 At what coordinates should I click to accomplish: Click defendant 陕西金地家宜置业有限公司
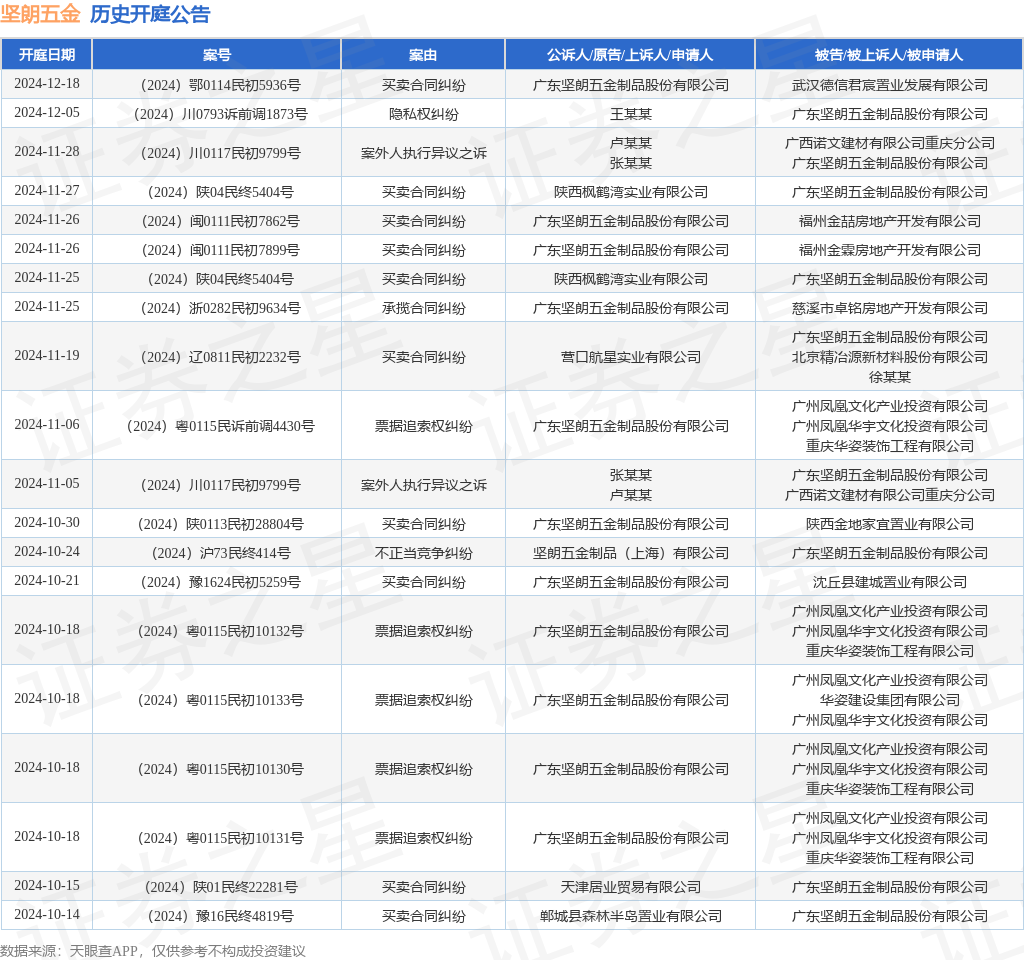(x=889, y=524)
